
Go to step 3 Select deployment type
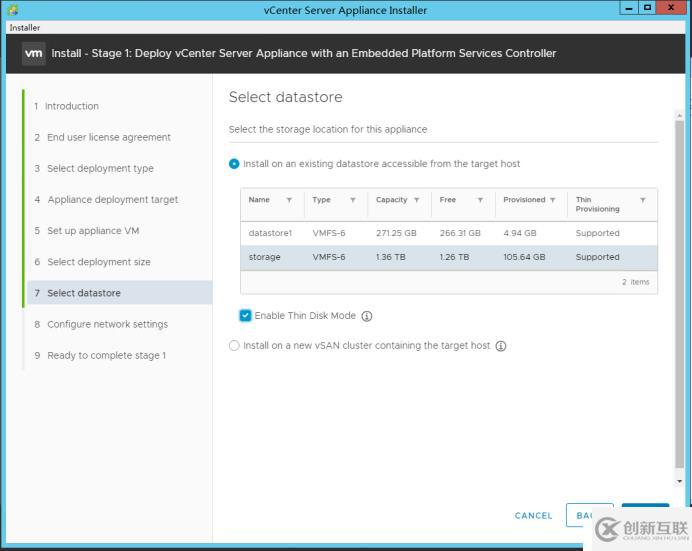[94, 169]
